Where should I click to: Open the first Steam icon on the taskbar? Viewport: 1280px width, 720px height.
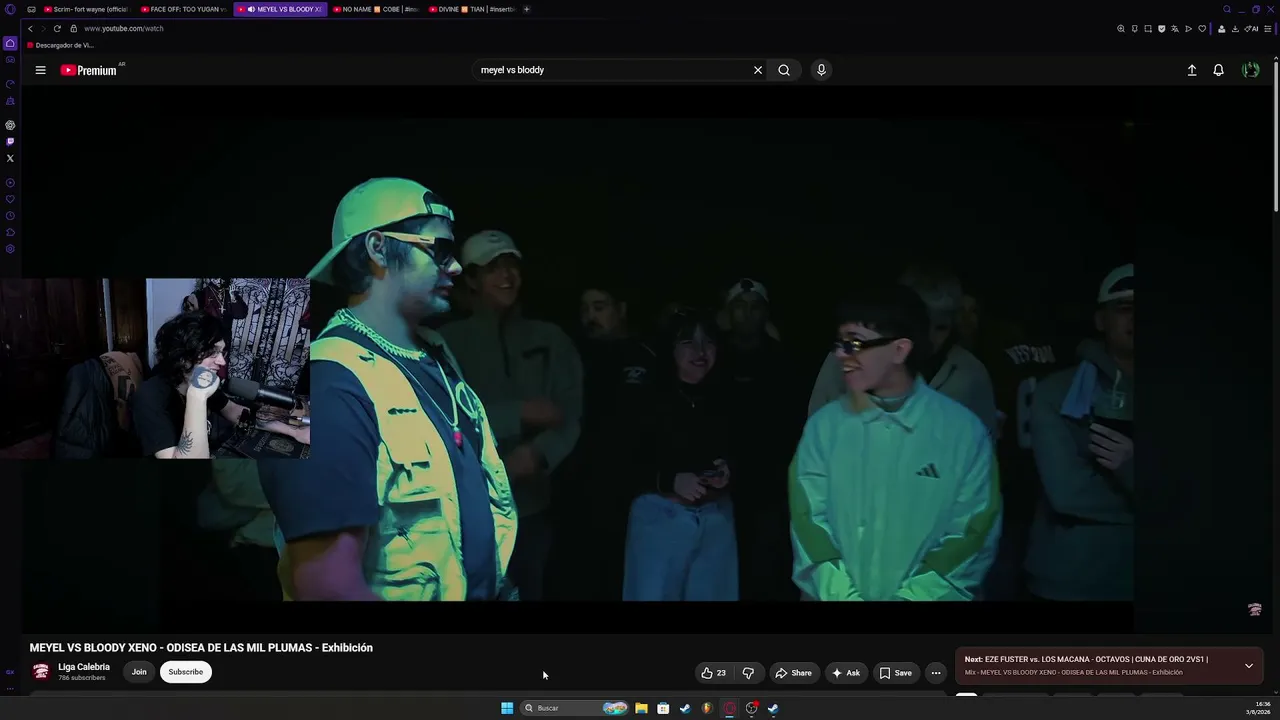click(x=685, y=708)
